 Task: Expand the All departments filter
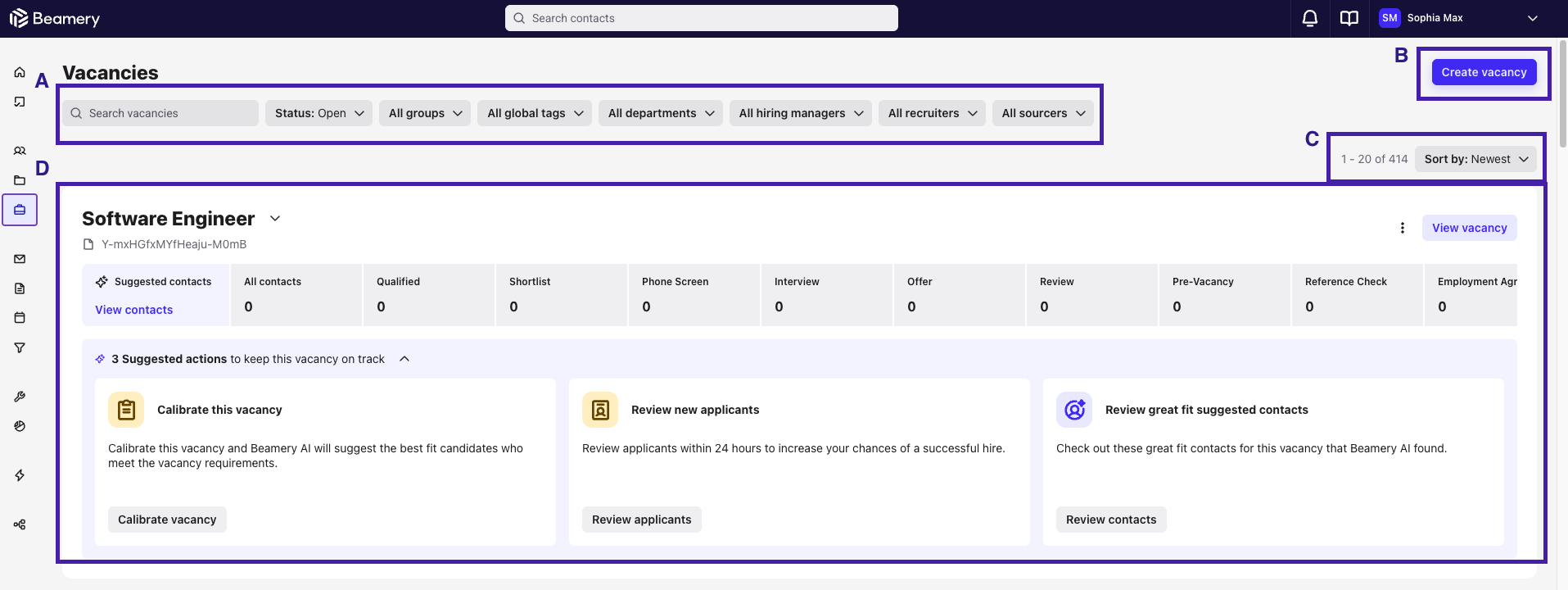pyautogui.click(x=660, y=113)
